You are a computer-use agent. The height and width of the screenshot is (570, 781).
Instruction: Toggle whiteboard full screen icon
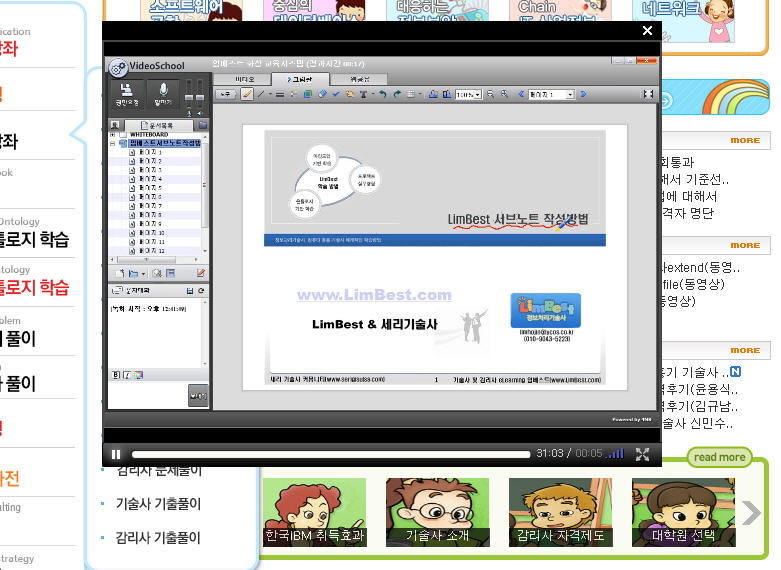648,94
